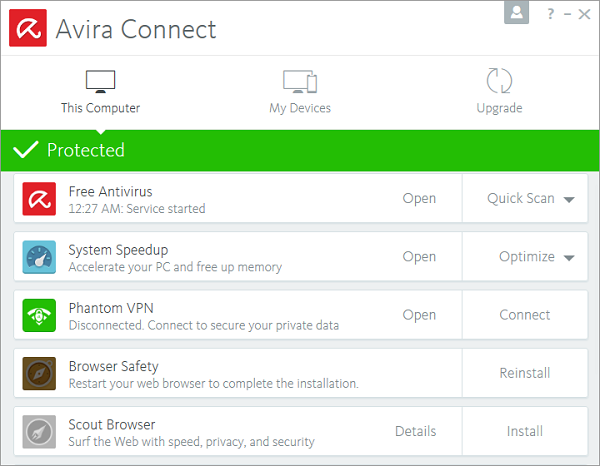This screenshot has height=466, width=600.
Task: Switch to the My Devices tab
Action: pos(300,92)
